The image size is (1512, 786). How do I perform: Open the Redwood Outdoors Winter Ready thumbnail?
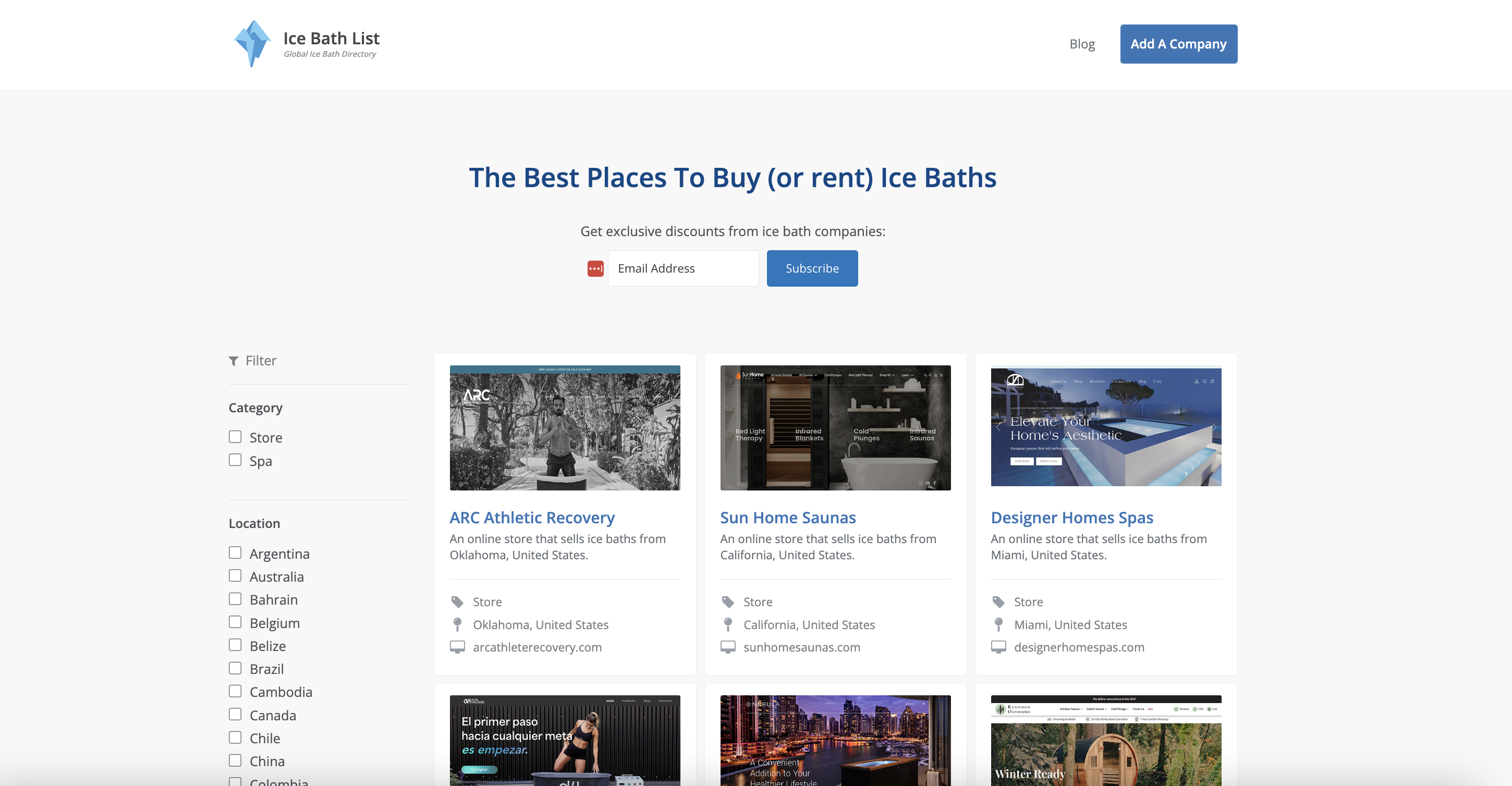point(1106,740)
